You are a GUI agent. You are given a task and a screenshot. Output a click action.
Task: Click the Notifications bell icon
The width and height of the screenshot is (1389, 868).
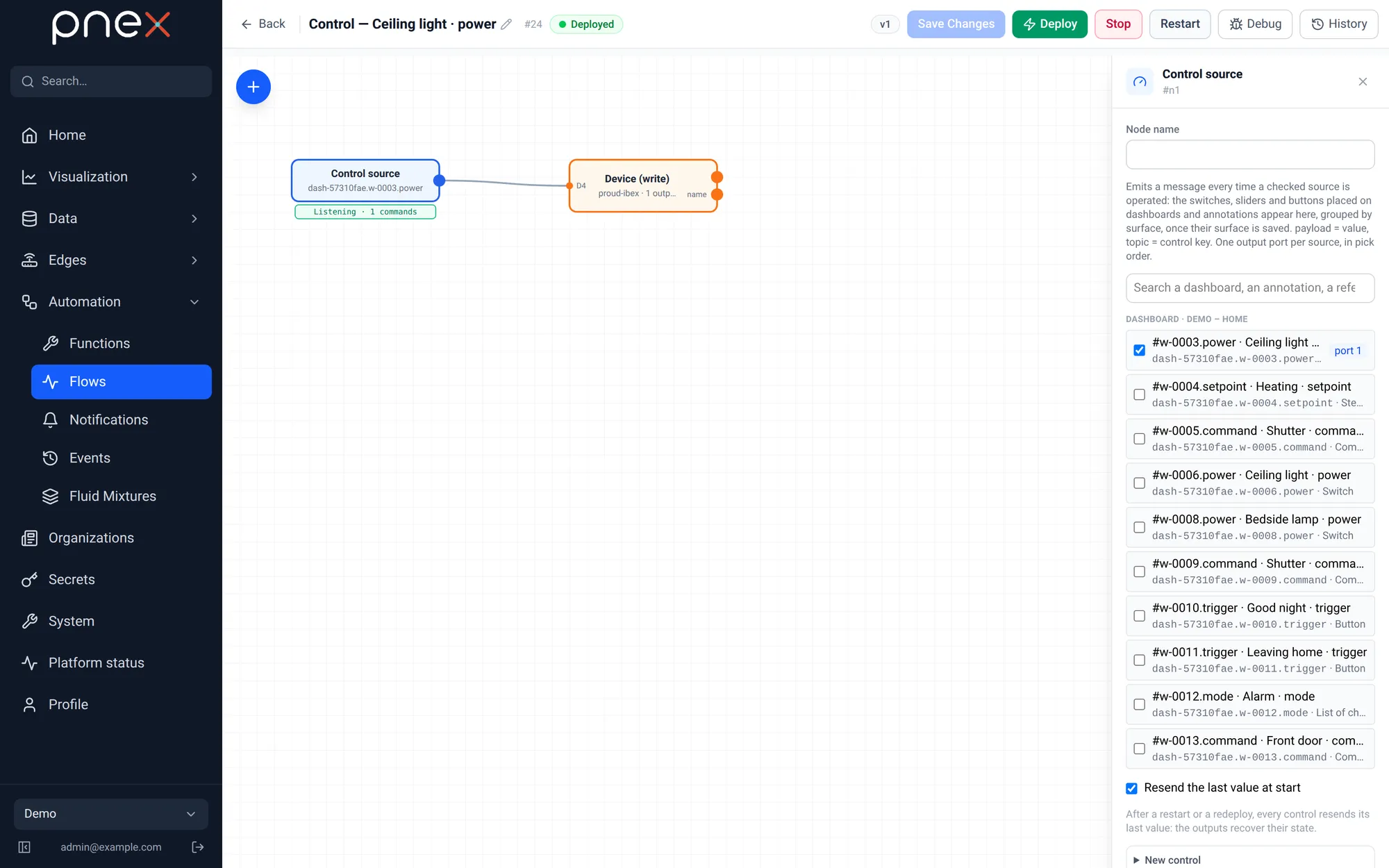click(x=50, y=420)
